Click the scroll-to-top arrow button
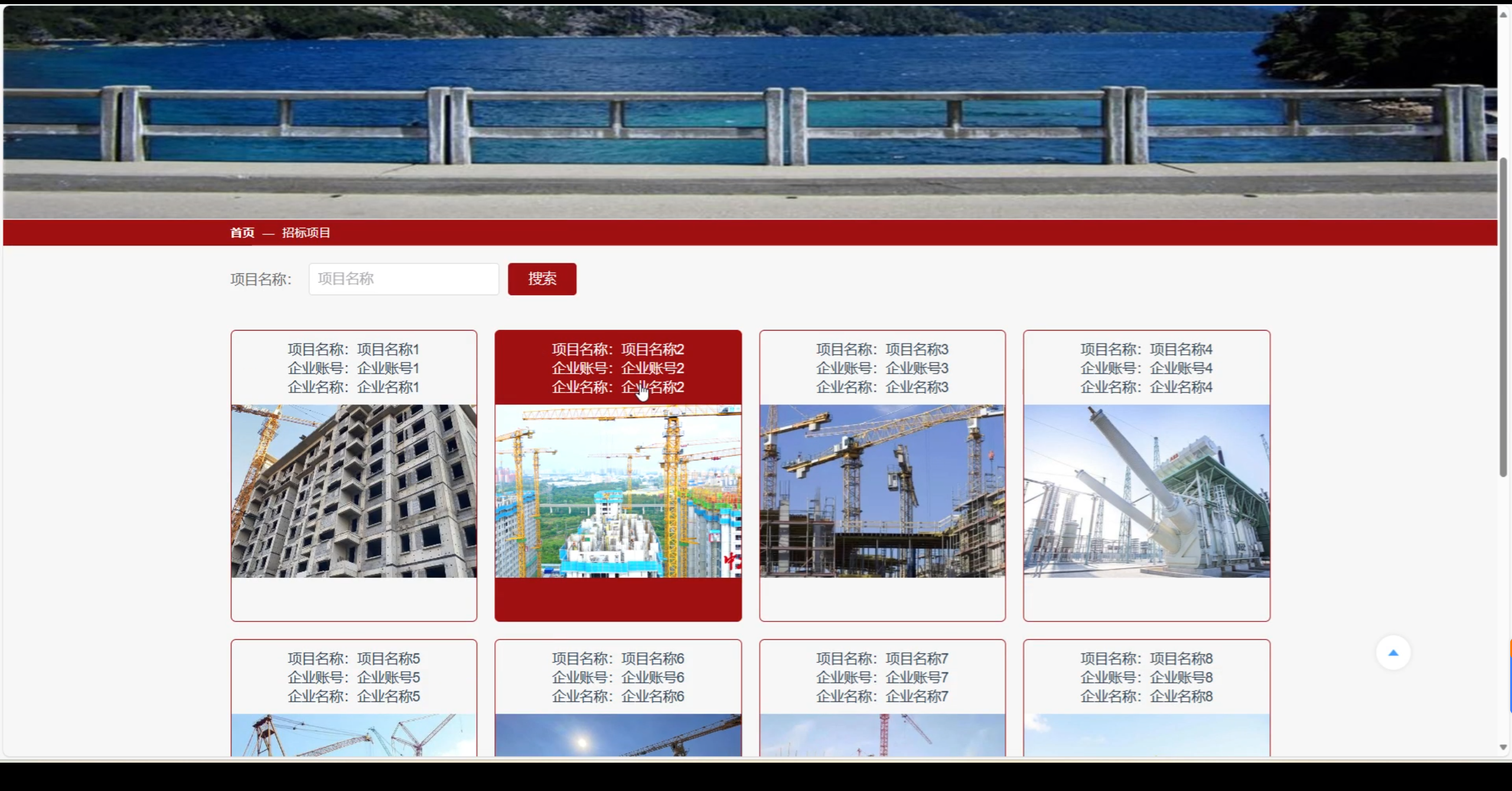 [1393, 652]
